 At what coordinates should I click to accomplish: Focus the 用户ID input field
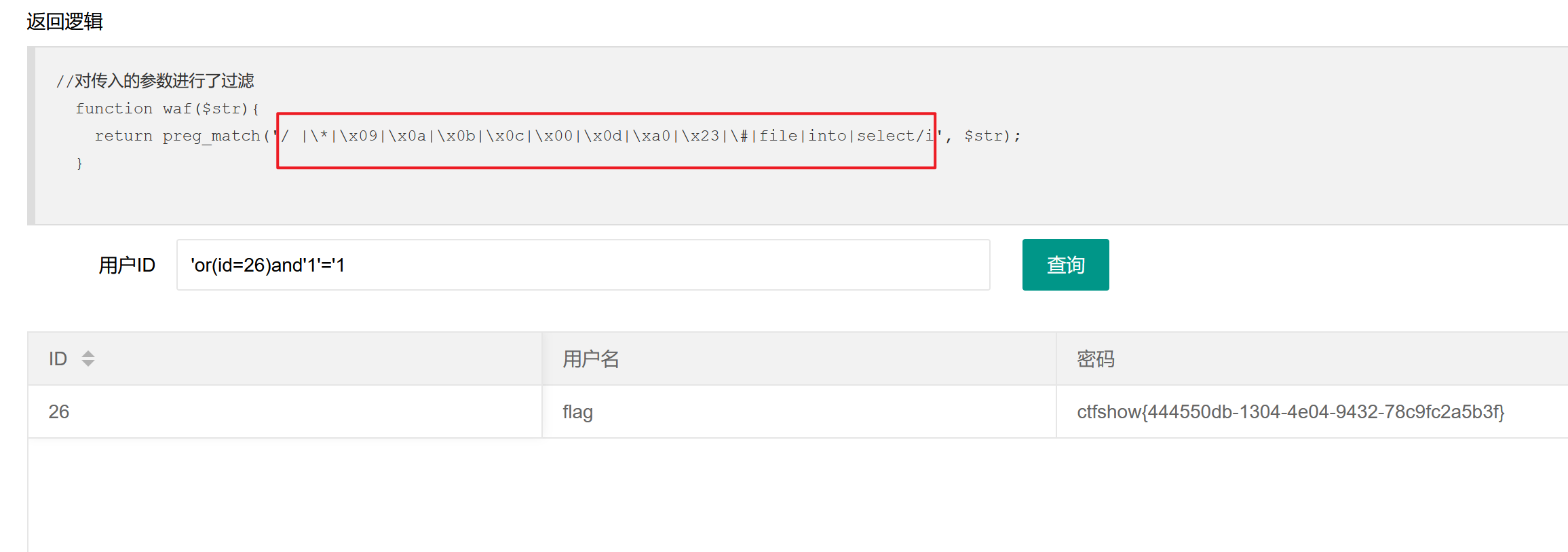click(x=583, y=265)
